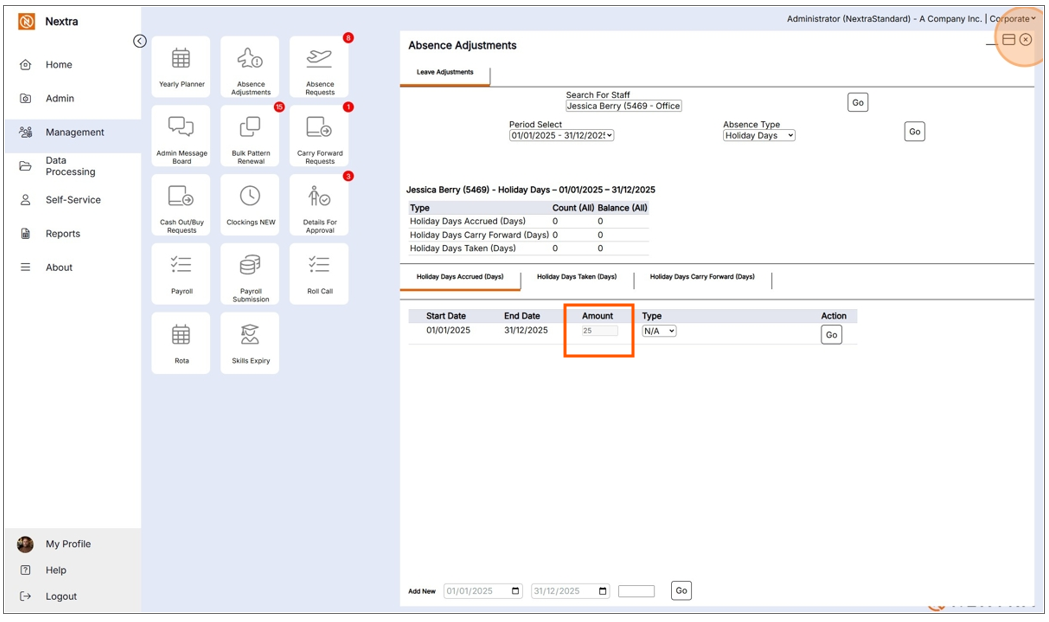Image resolution: width=1049 pixels, height=622 pixels.
Task: Click the Holiday Days Carry Forward (Days) summary row
Action: point(529,235)
